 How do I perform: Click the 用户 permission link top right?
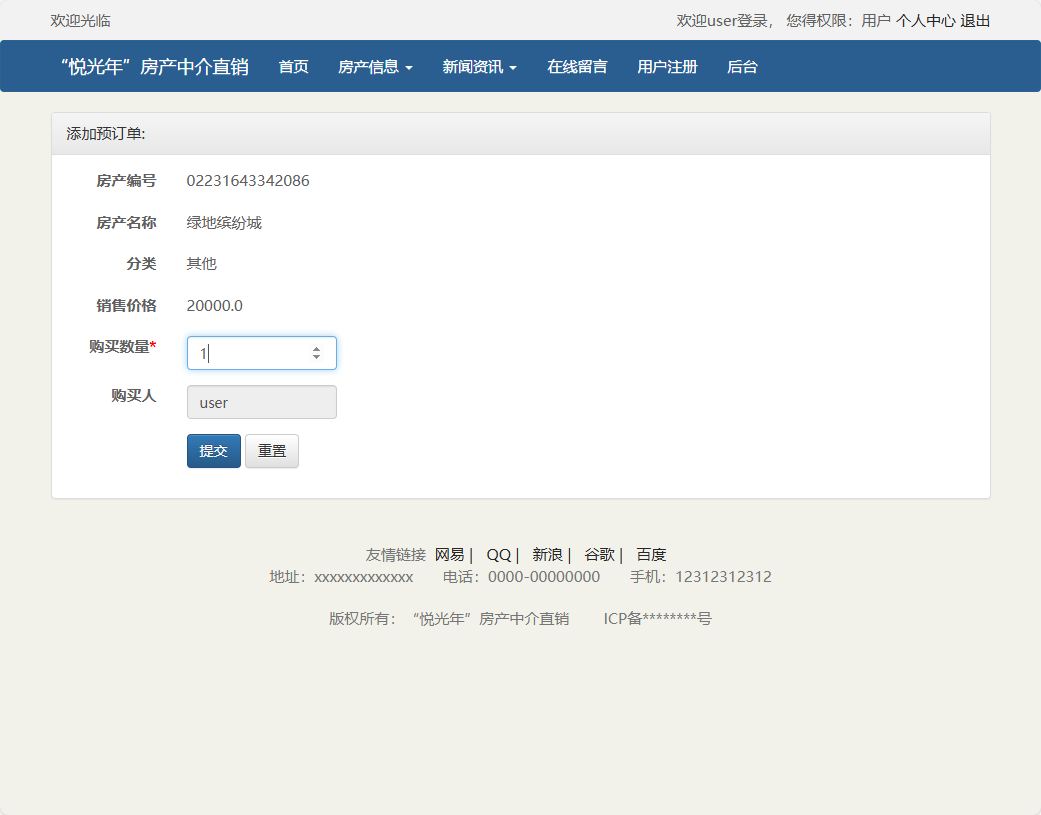[x=876, y=18]
